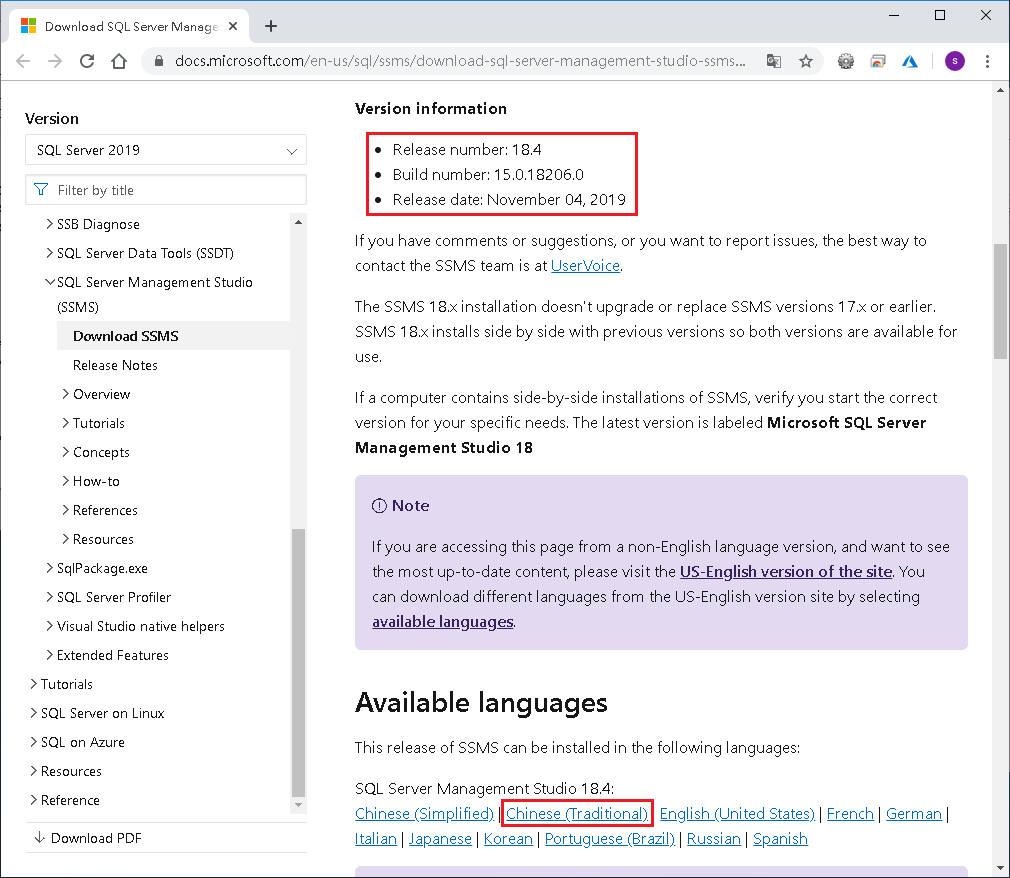Open the purple profile avatar
The width and height of the screenshot is (1010, 878).
955,61
